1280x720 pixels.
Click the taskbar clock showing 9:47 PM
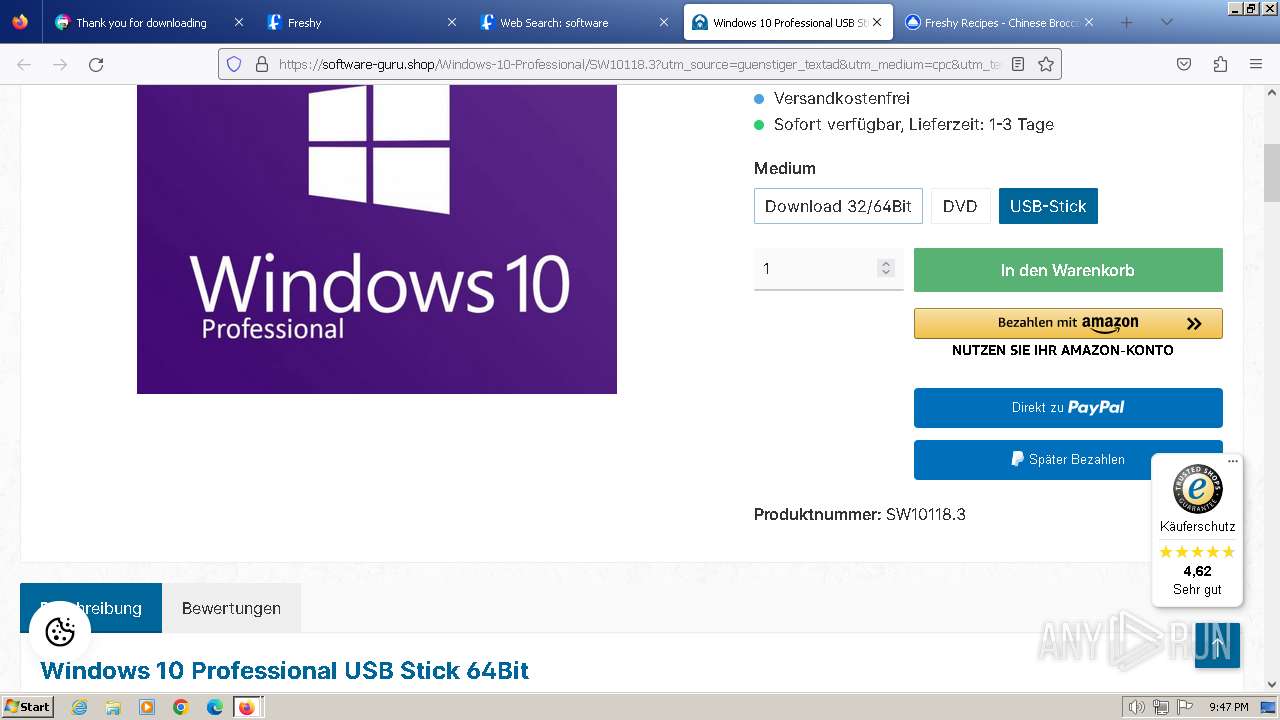[x=1228, y=707]
